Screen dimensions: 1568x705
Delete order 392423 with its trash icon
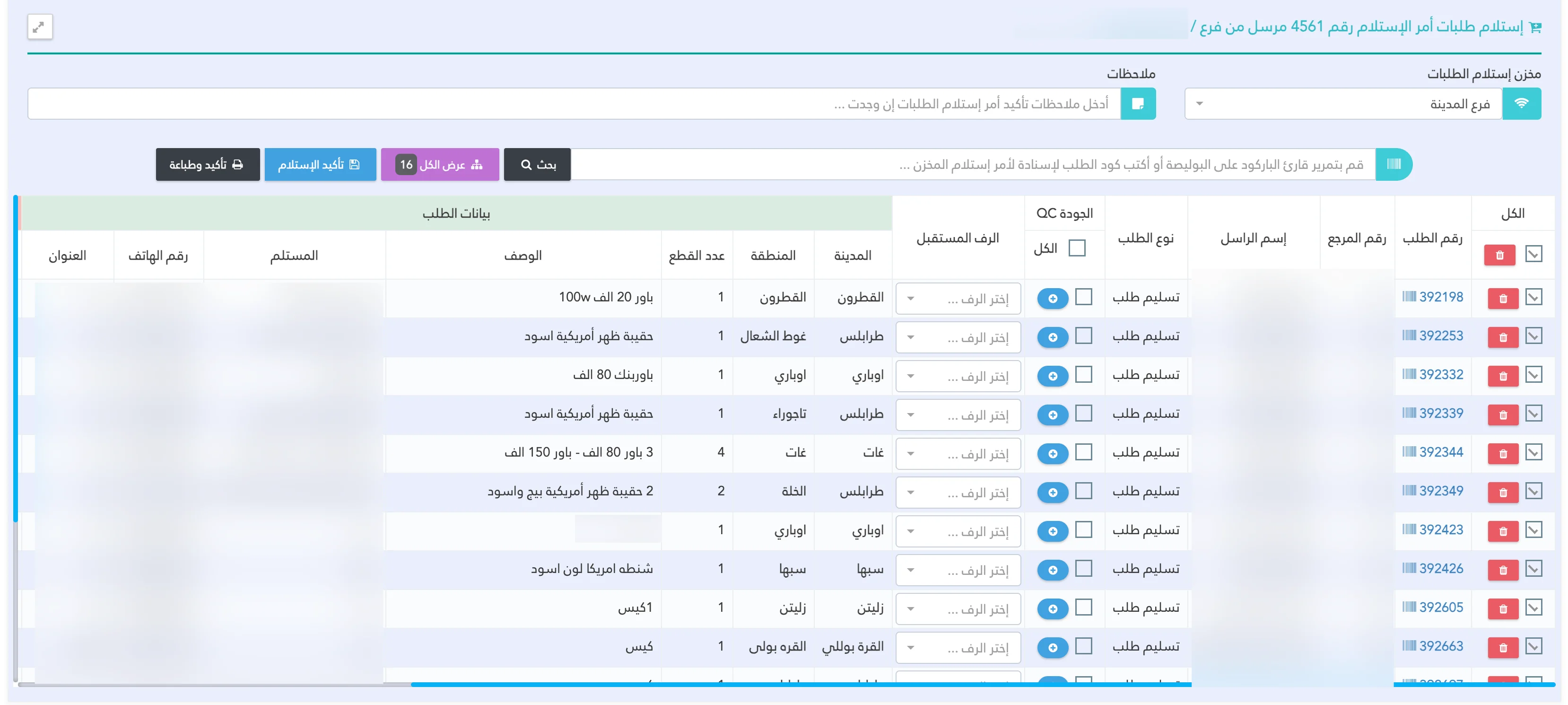coord(1503,531)
